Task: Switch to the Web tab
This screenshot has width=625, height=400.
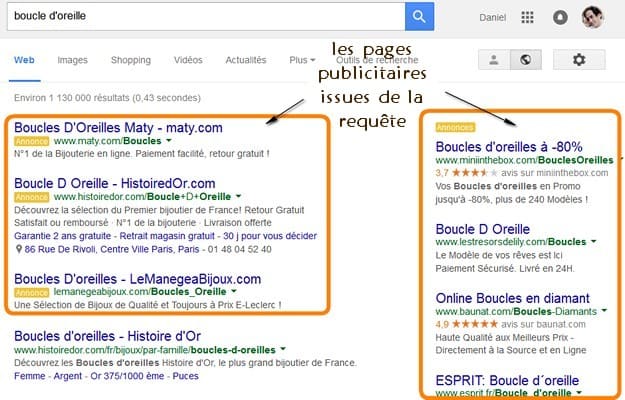Action: tap(24, 60)
